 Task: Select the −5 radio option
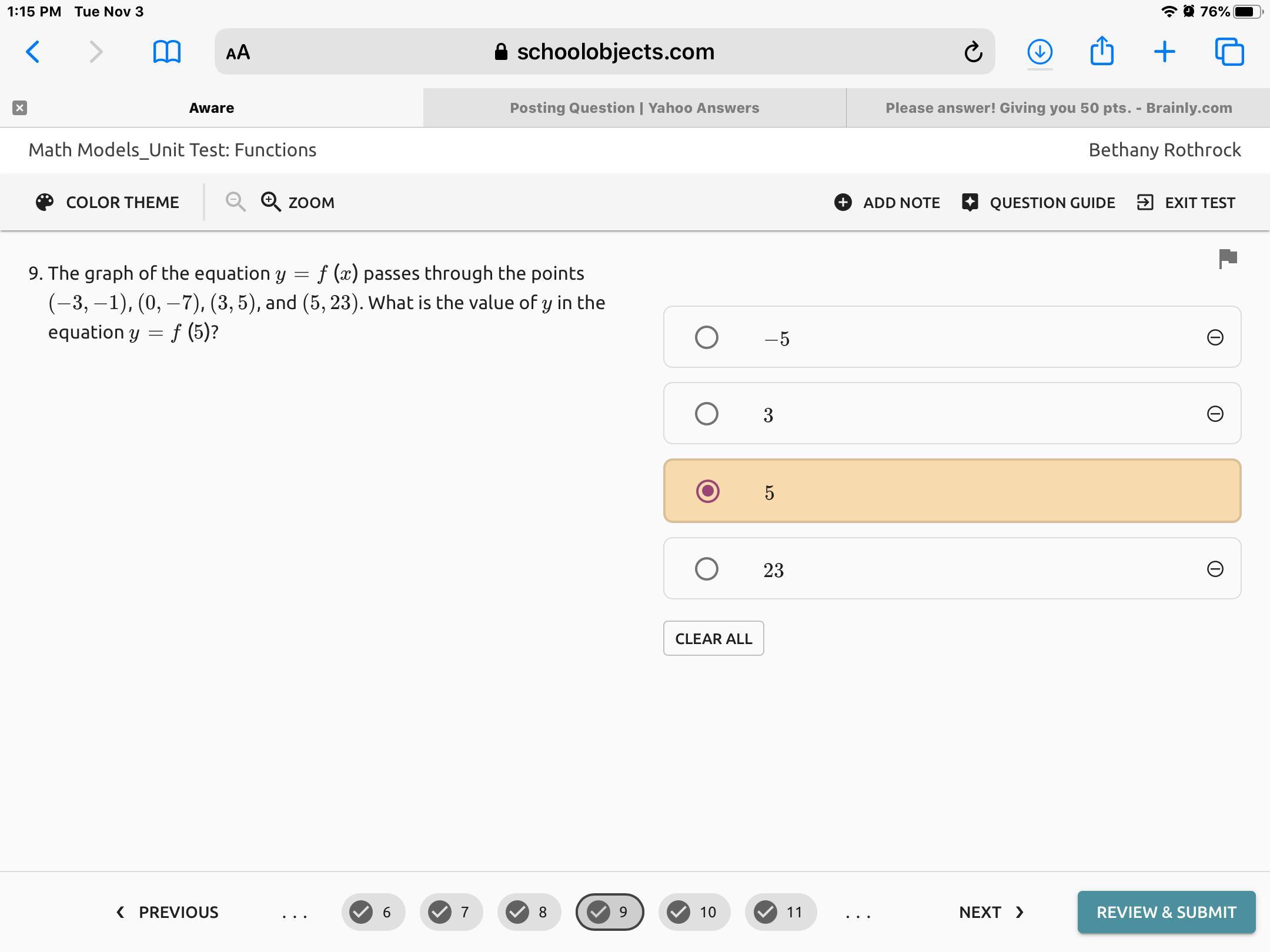click(x=706, y=337)
